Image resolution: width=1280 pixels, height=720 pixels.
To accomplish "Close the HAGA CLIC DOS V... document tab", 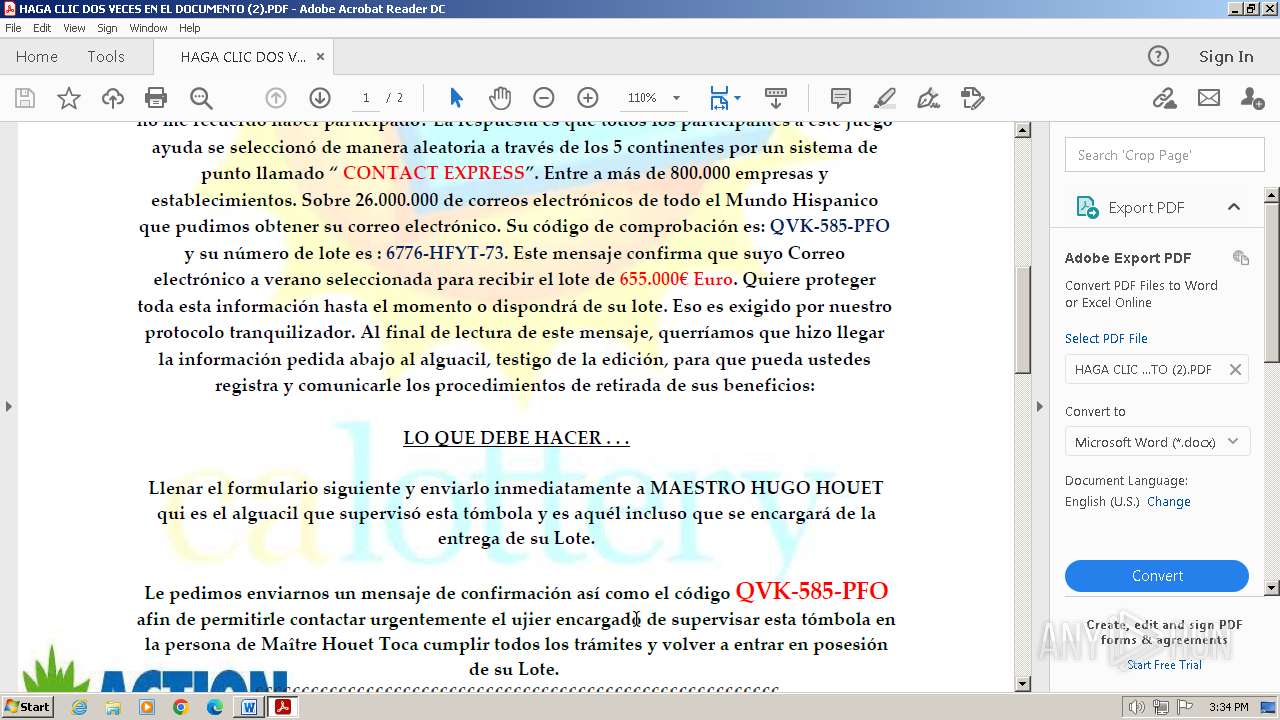I will click(x=321, y=57).
